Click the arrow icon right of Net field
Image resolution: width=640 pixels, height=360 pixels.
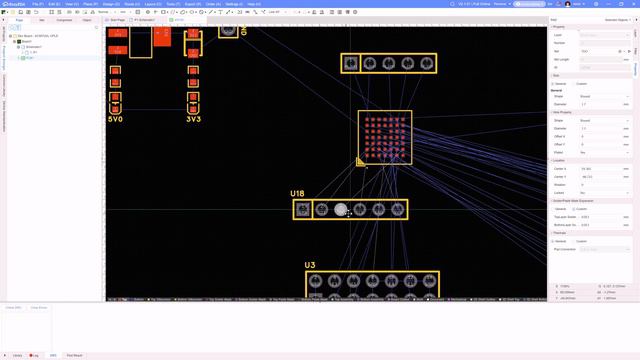click(629, 51)
